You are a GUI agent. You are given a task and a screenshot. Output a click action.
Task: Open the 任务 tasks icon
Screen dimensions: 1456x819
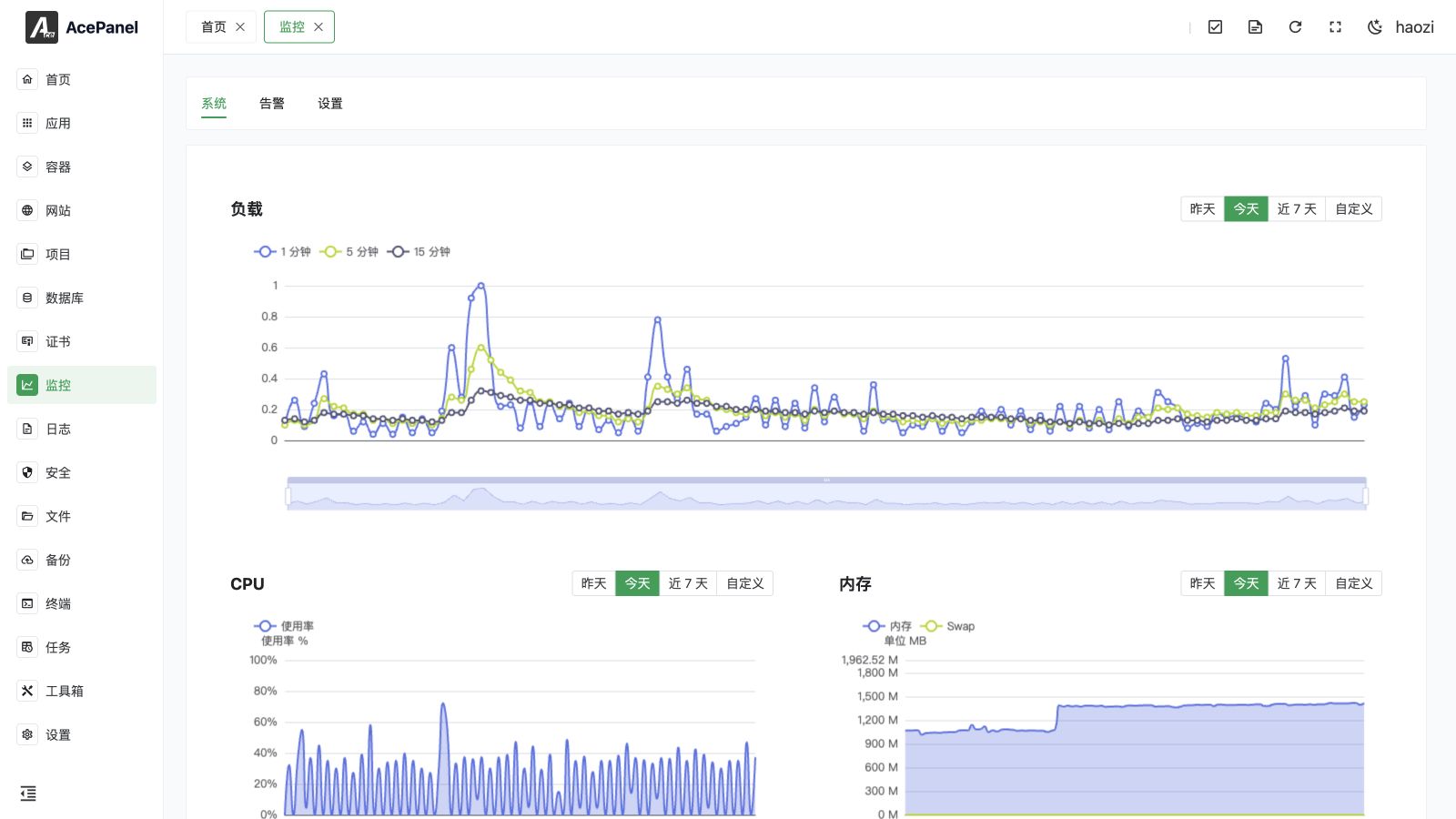click(x=27, y=647)
